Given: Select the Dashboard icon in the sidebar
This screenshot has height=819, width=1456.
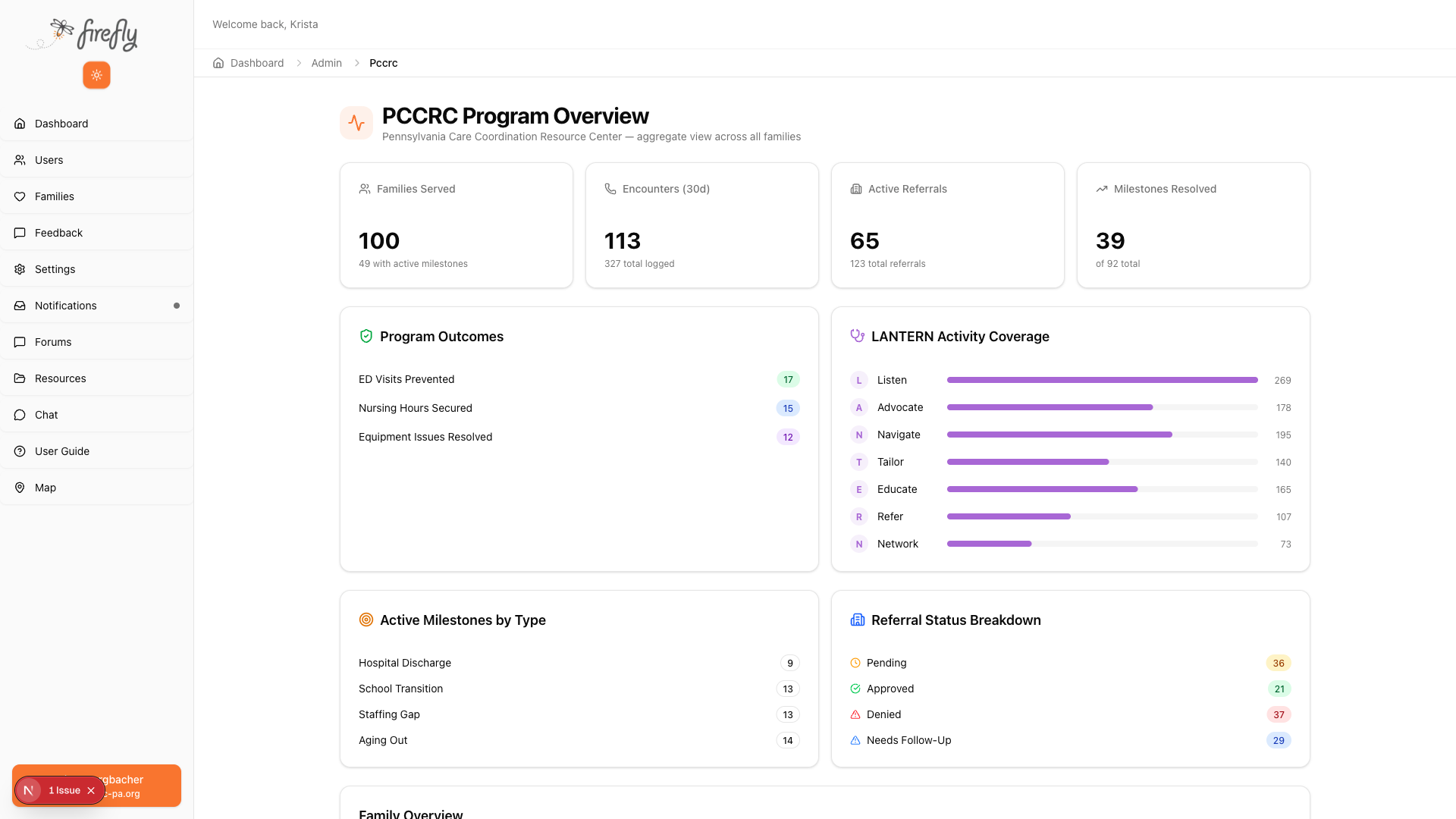Looking at the screenshot, I should click(x=20, y=123).
